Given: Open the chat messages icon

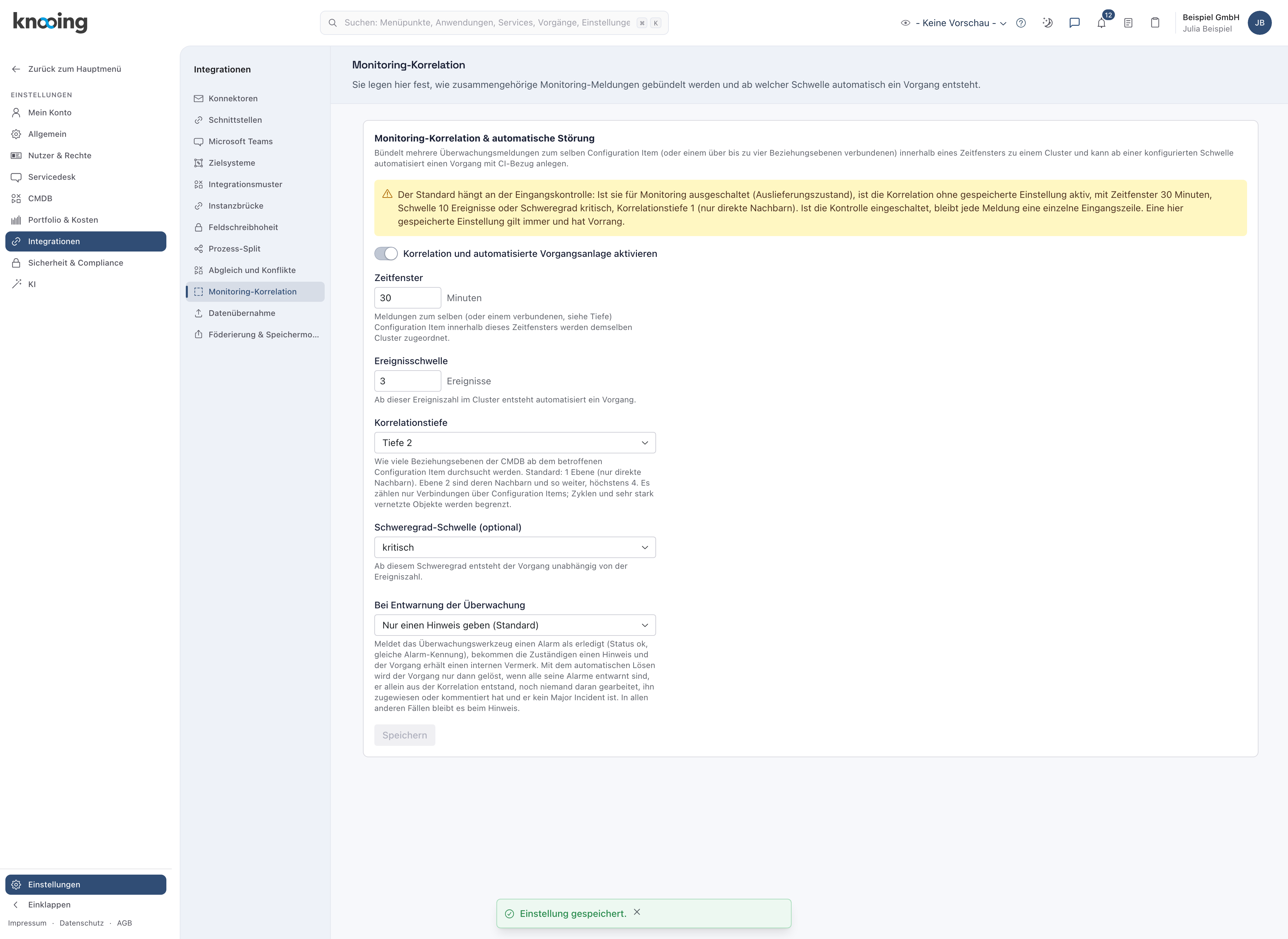Looking at the screenshot, I should click(1074, 23).
